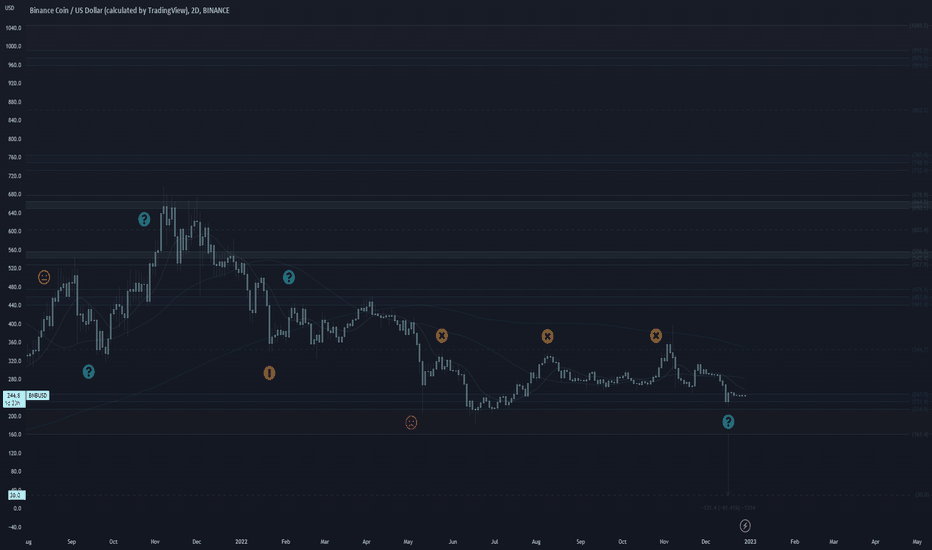This screenshot has width=932, height=550.
Task: Click the 80.0 price axis label
Action: click(x=16, y=472)
